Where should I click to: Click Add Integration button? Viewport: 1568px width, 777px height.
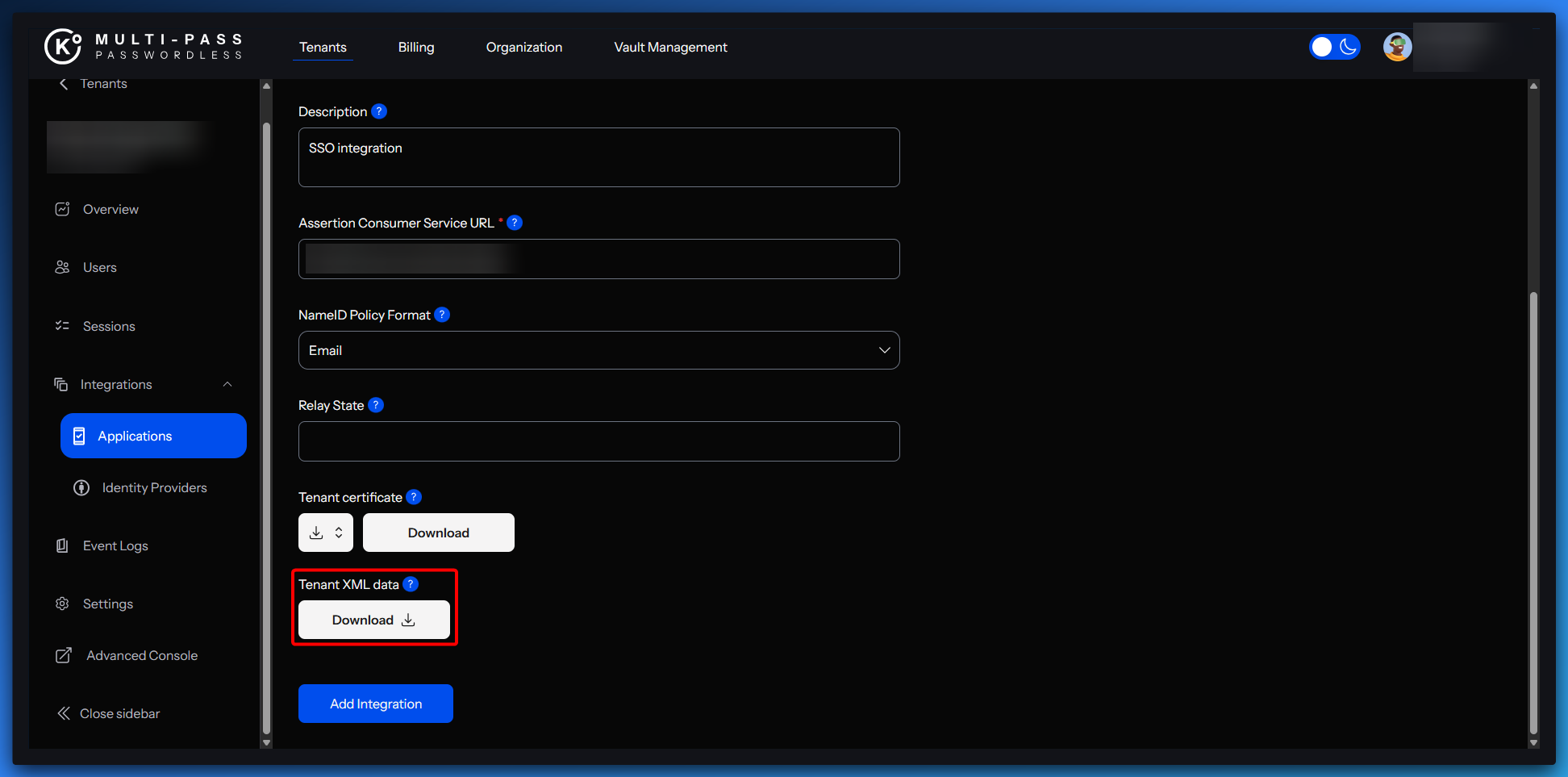click(376, 704)
